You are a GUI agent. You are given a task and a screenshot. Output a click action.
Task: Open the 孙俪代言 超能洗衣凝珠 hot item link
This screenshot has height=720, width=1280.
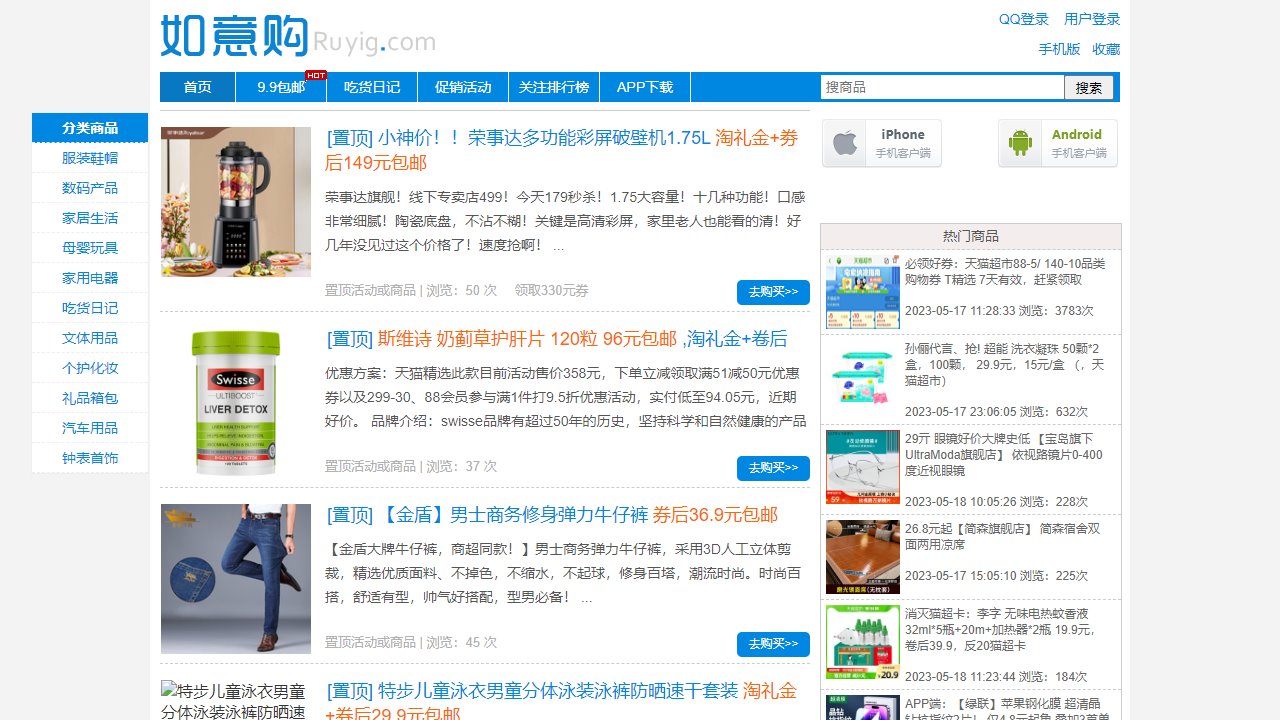tap(1005, 365)
